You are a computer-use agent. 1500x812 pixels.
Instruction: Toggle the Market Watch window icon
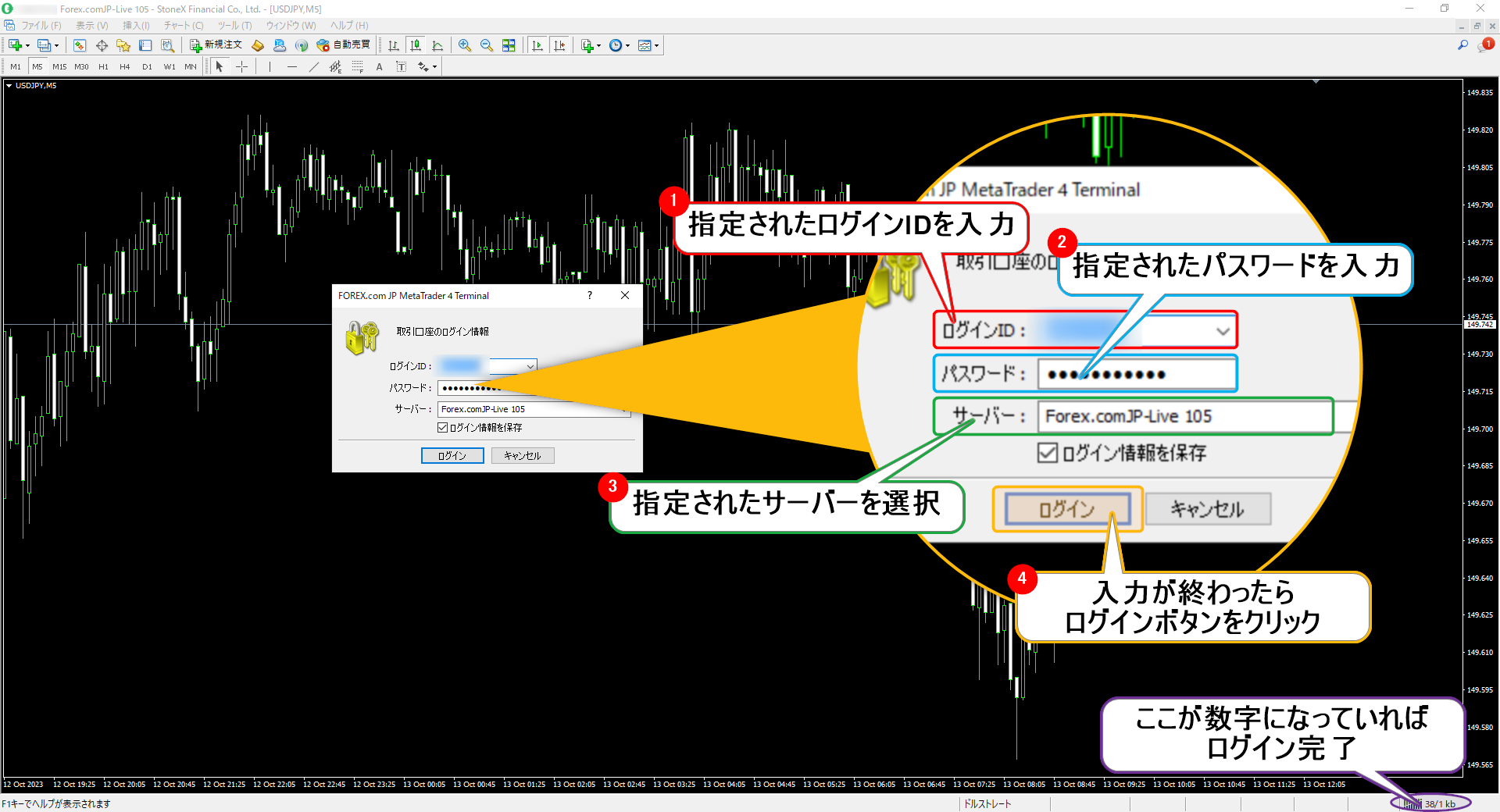[80, 45]
